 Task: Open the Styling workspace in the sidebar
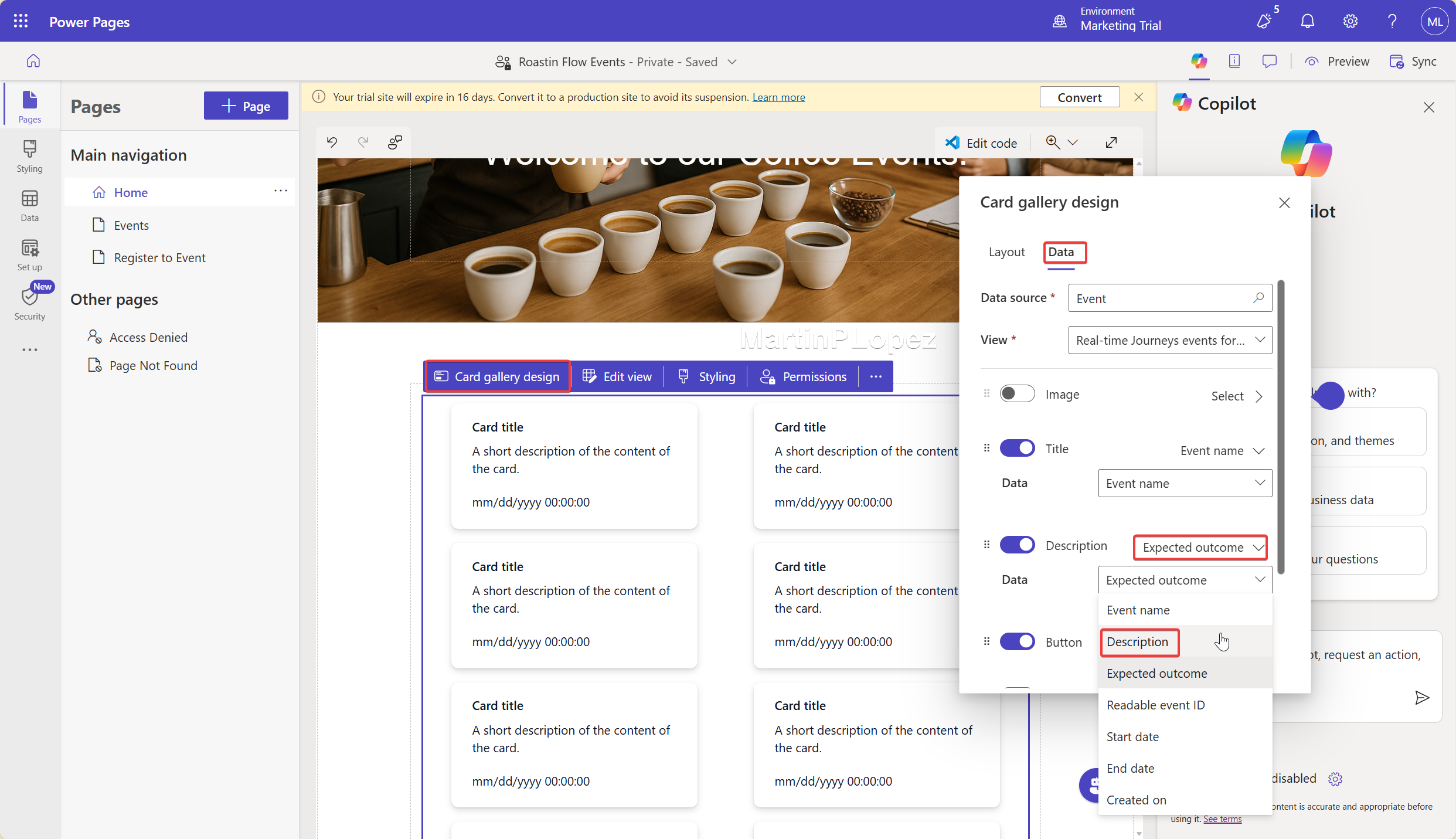[29, 155]
